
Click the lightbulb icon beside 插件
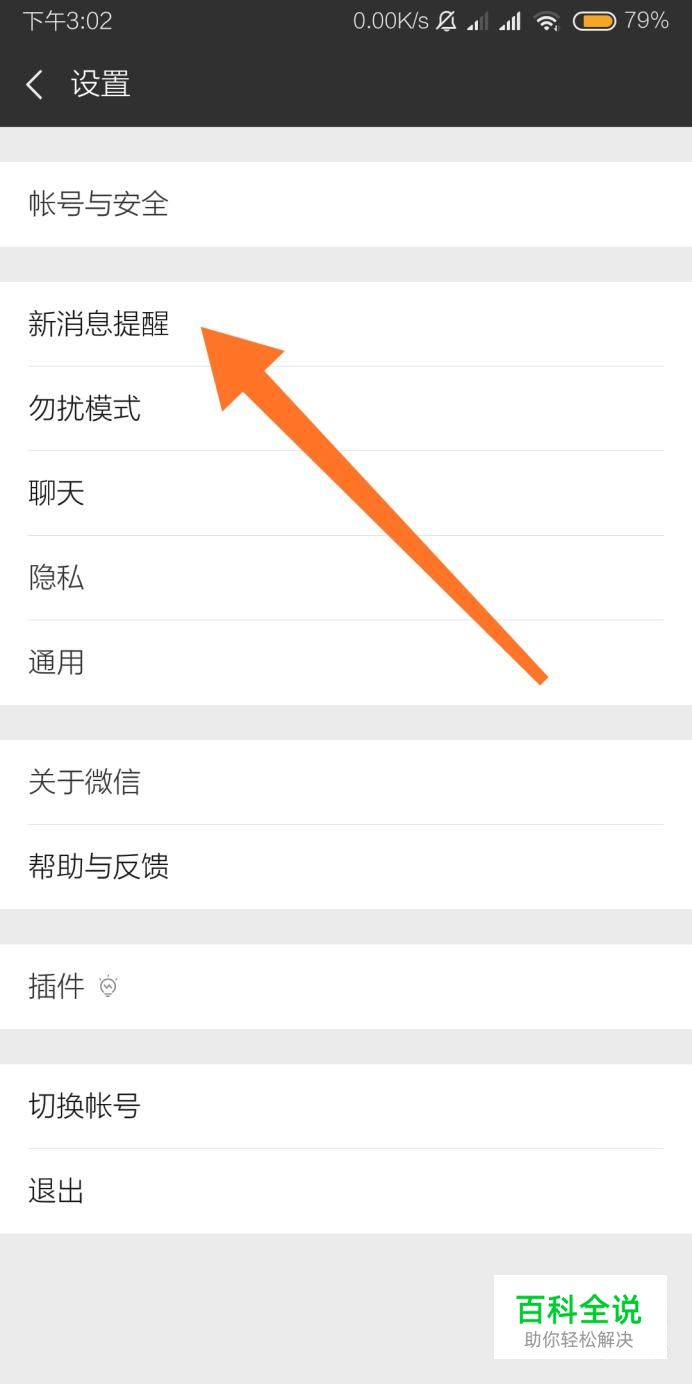coord(108,987)
